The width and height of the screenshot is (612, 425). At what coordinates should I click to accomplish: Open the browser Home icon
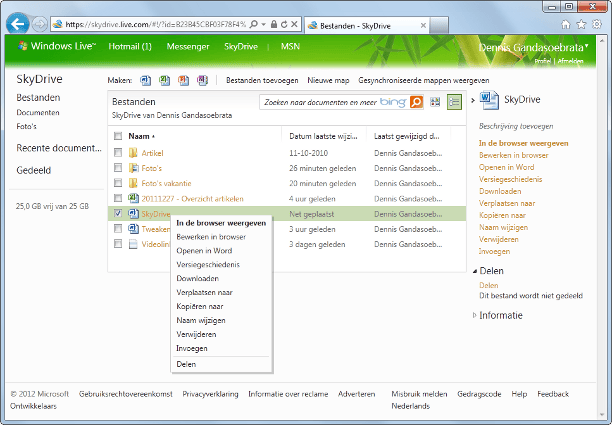pyautogui.click(x=566, y=25)
